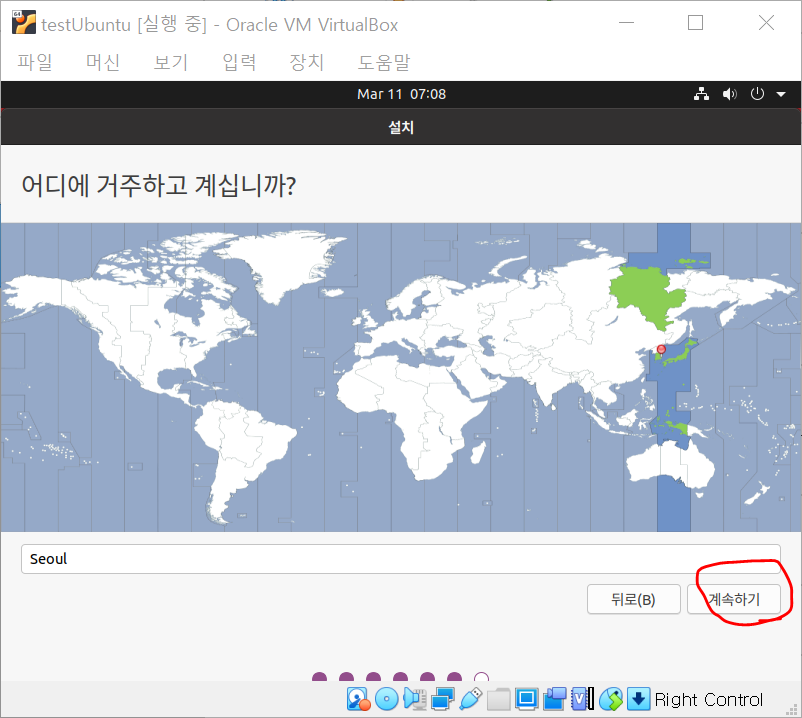
Task: Click the CPU virtualization status icon
Action: coord(583,699)
